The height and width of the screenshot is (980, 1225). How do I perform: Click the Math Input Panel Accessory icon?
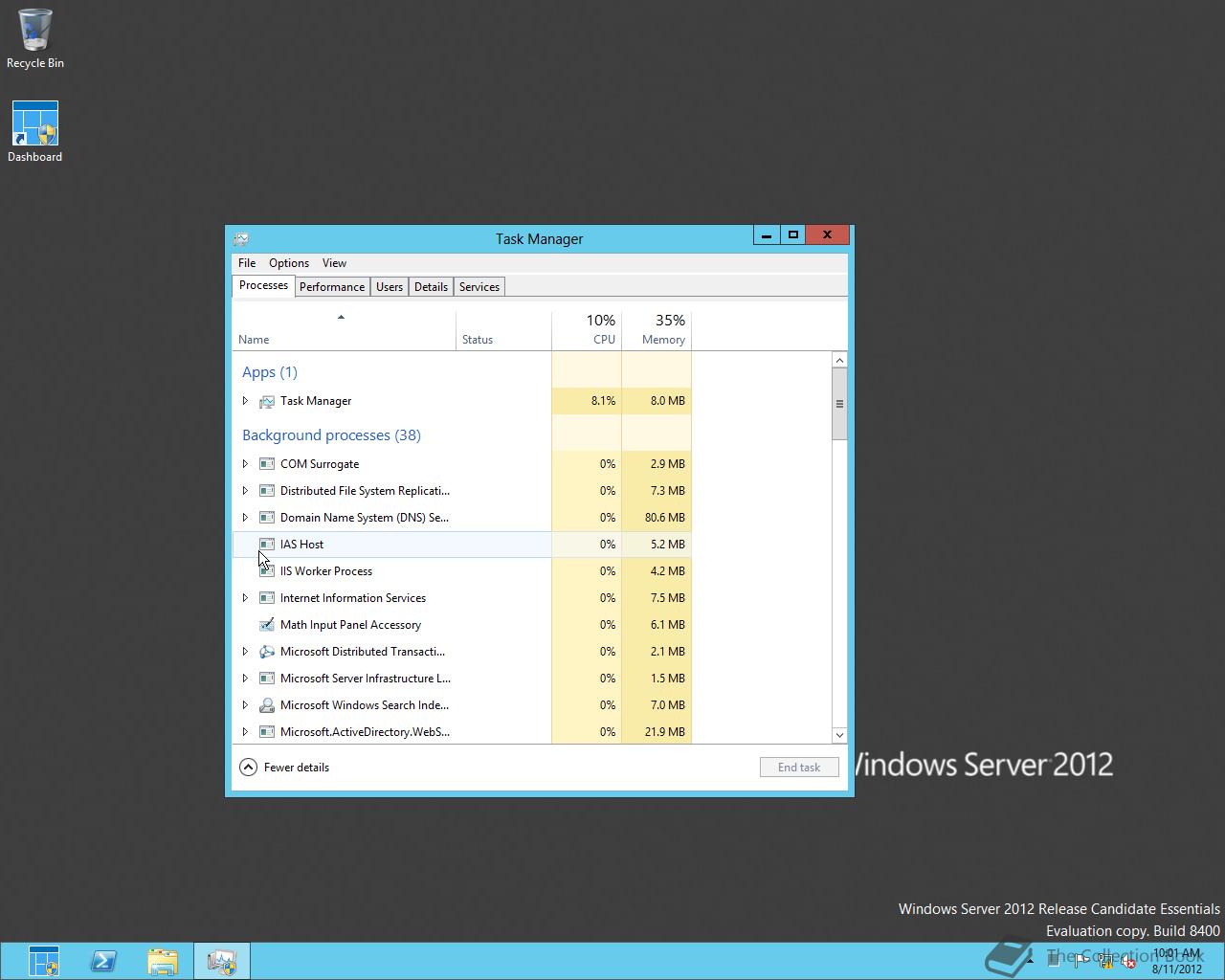pos(267,625)
